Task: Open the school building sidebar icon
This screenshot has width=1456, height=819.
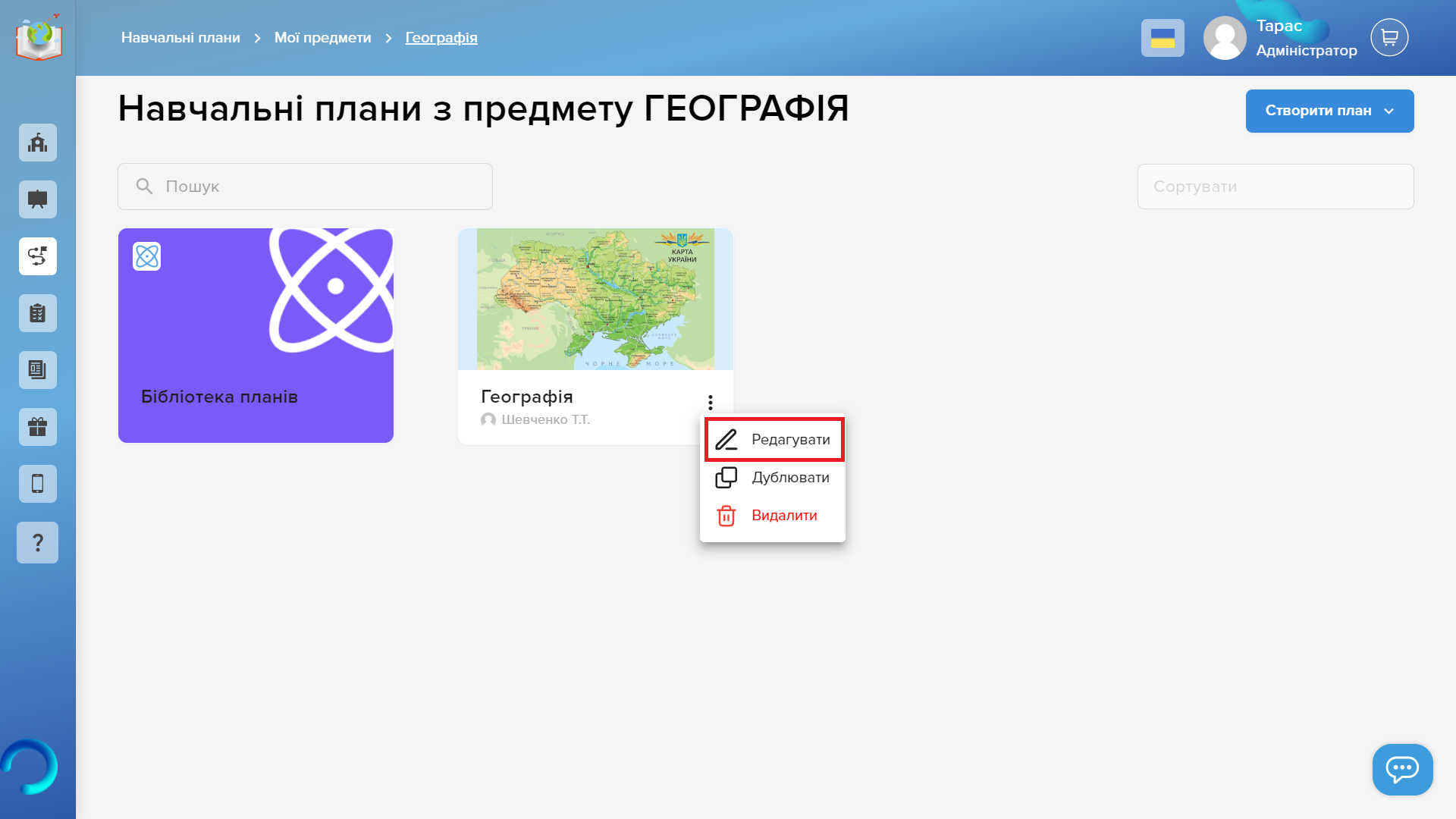Action: click(x=38, y=143)
